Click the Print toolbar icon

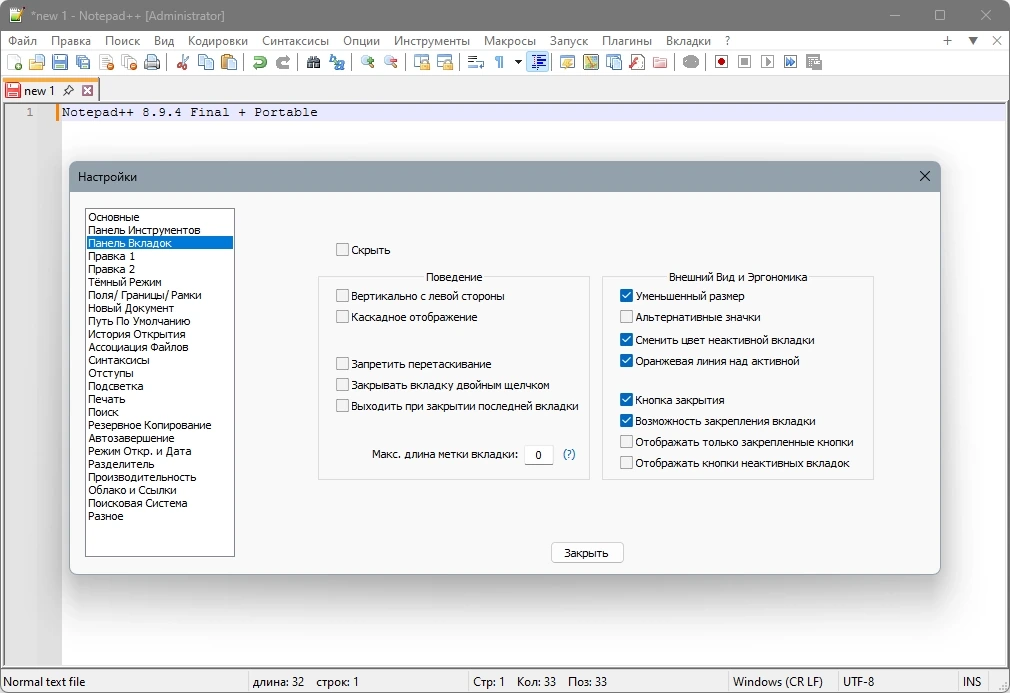(x=152, y=62)
